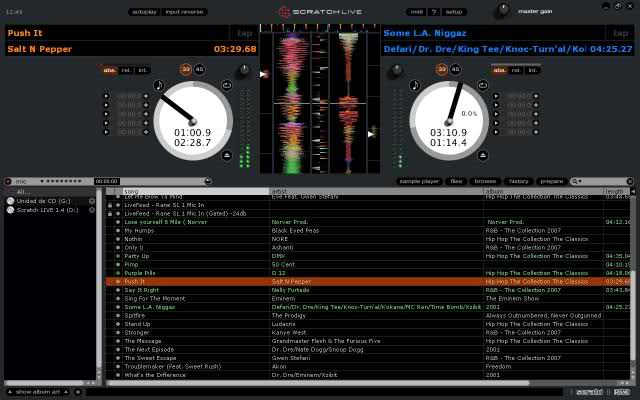
Task: Click the search magnifier icon
Action: 574,181
